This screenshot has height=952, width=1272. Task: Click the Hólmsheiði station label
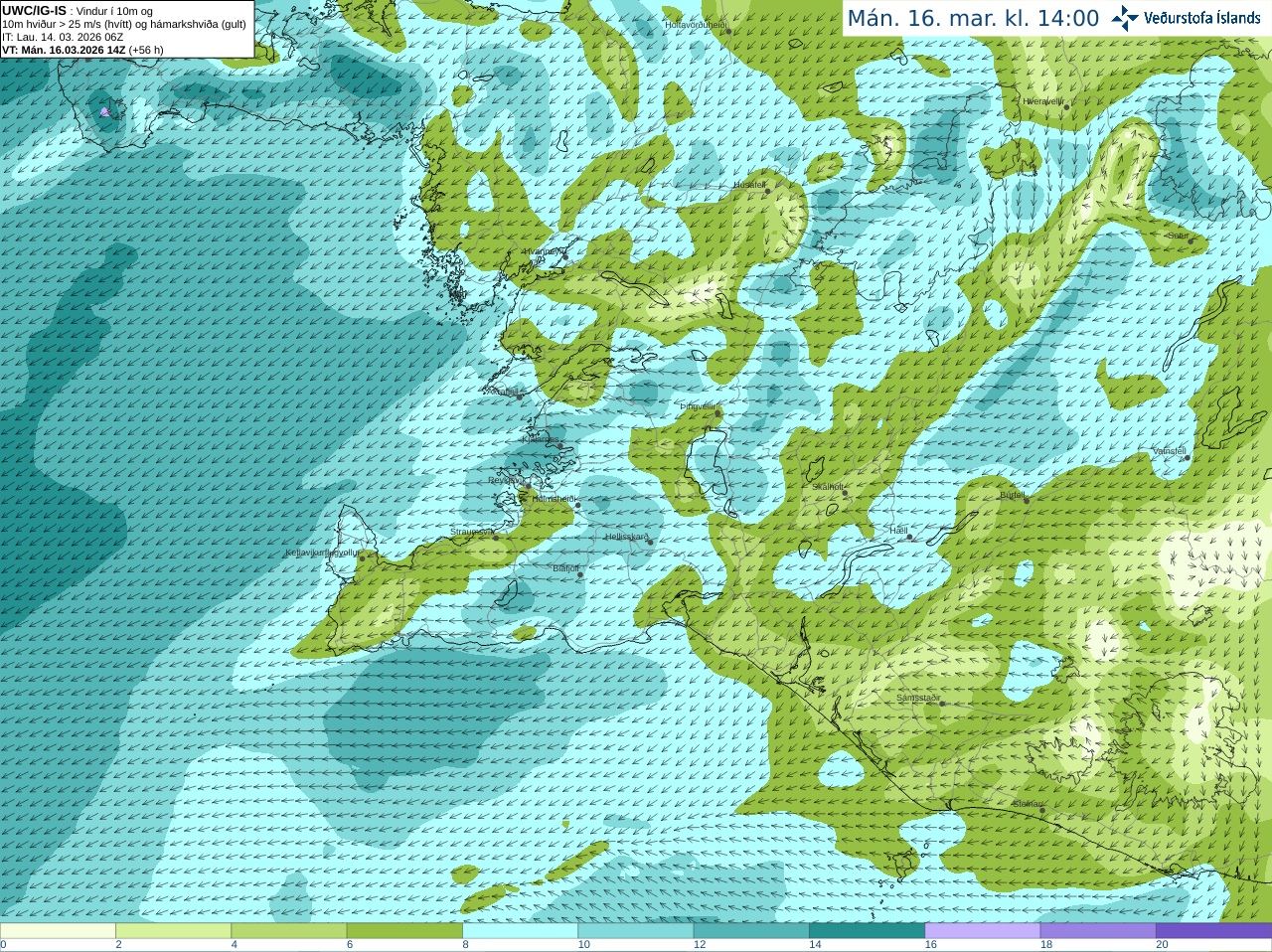click(554, 499)
